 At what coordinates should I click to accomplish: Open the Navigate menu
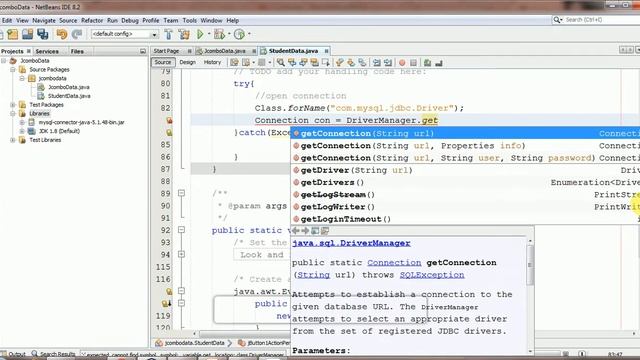pyautogui.click(x=44, y=20)
